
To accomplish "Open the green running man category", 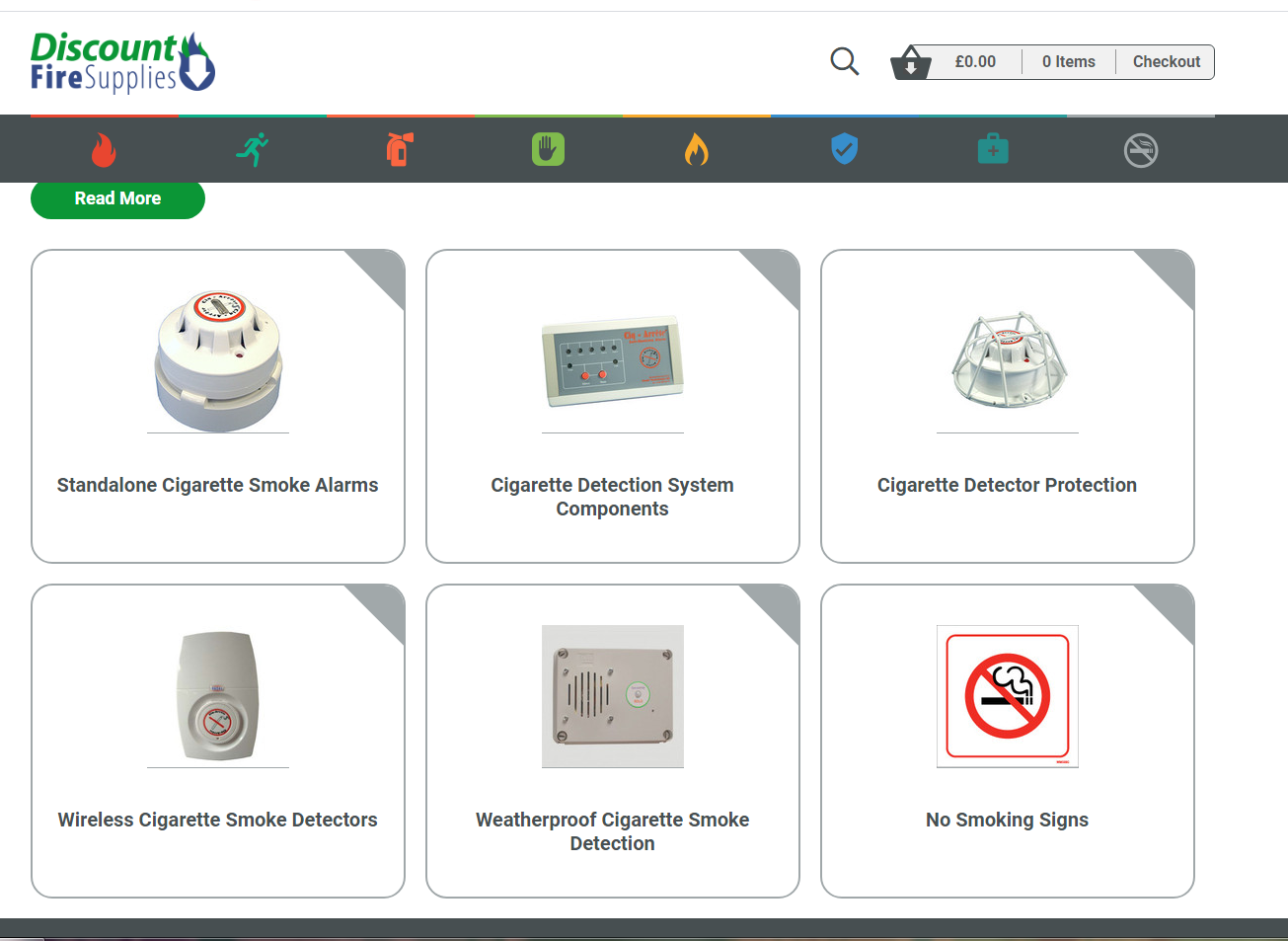I will click(253, 150).
